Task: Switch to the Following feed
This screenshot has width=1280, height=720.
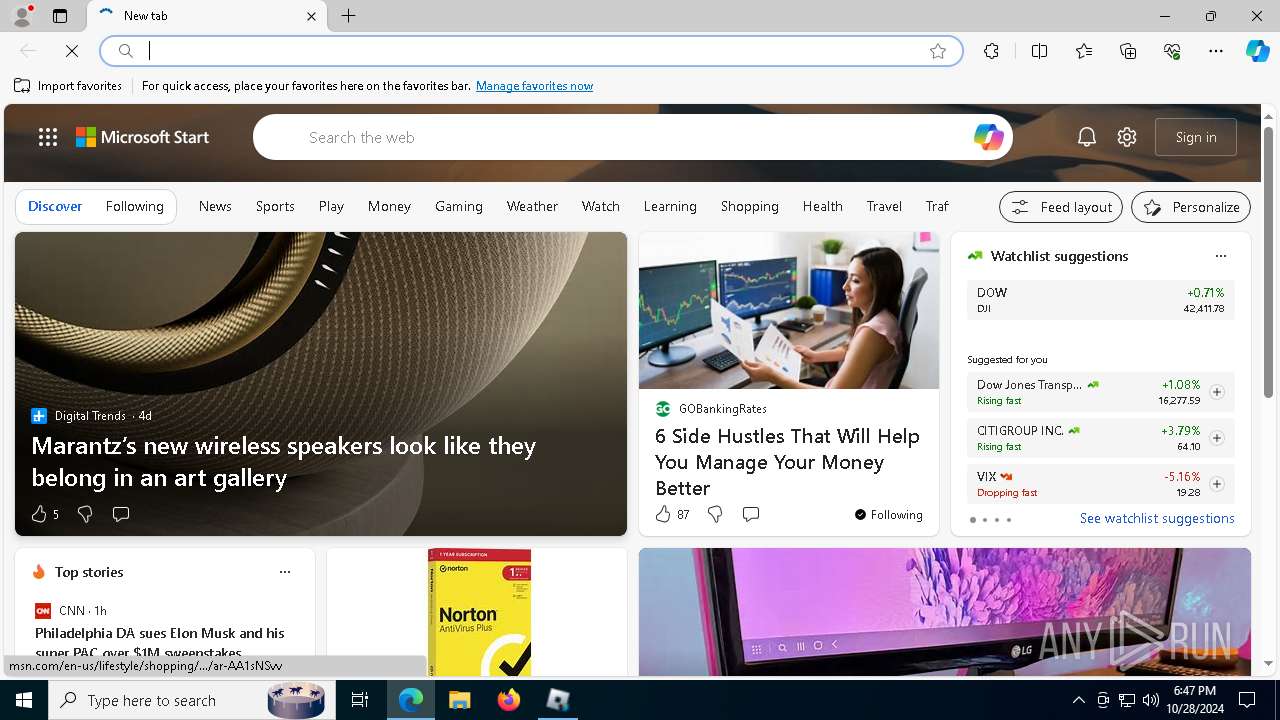Action: pos(134,206)
